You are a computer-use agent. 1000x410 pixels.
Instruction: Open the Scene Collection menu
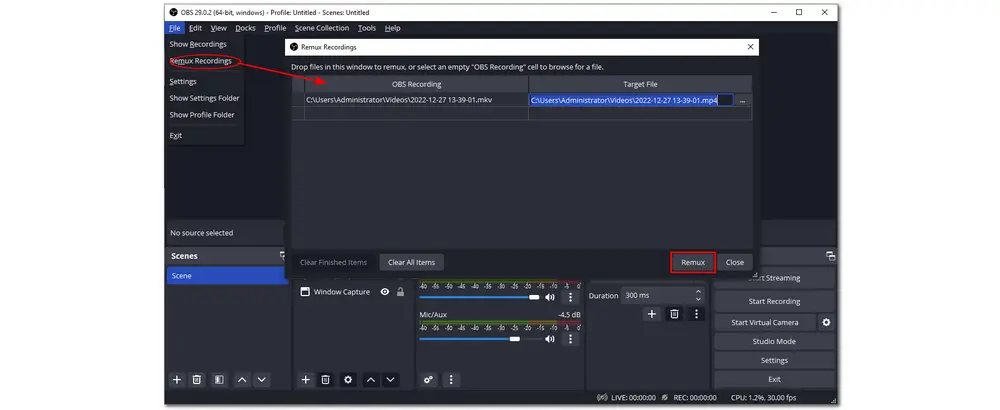pos(321,28)
